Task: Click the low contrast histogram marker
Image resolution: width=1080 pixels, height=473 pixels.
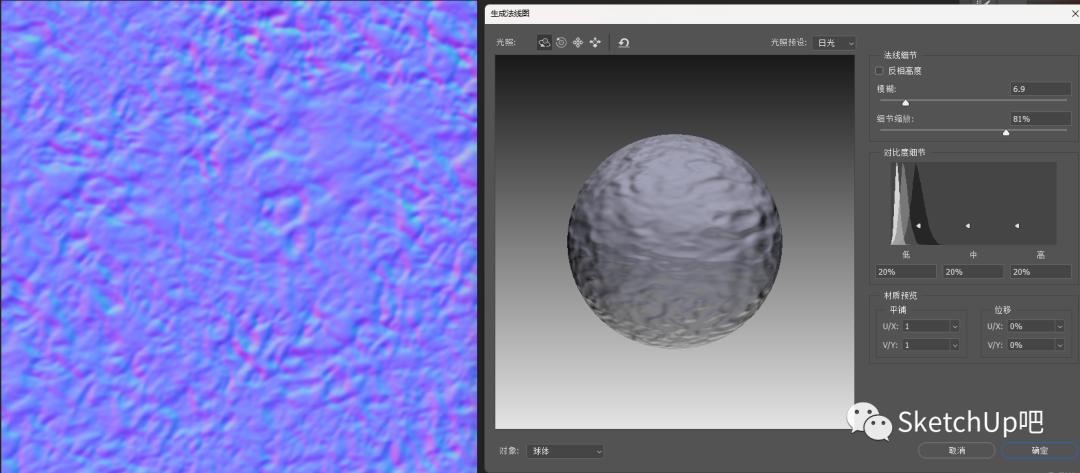Action: pos(918,226)
